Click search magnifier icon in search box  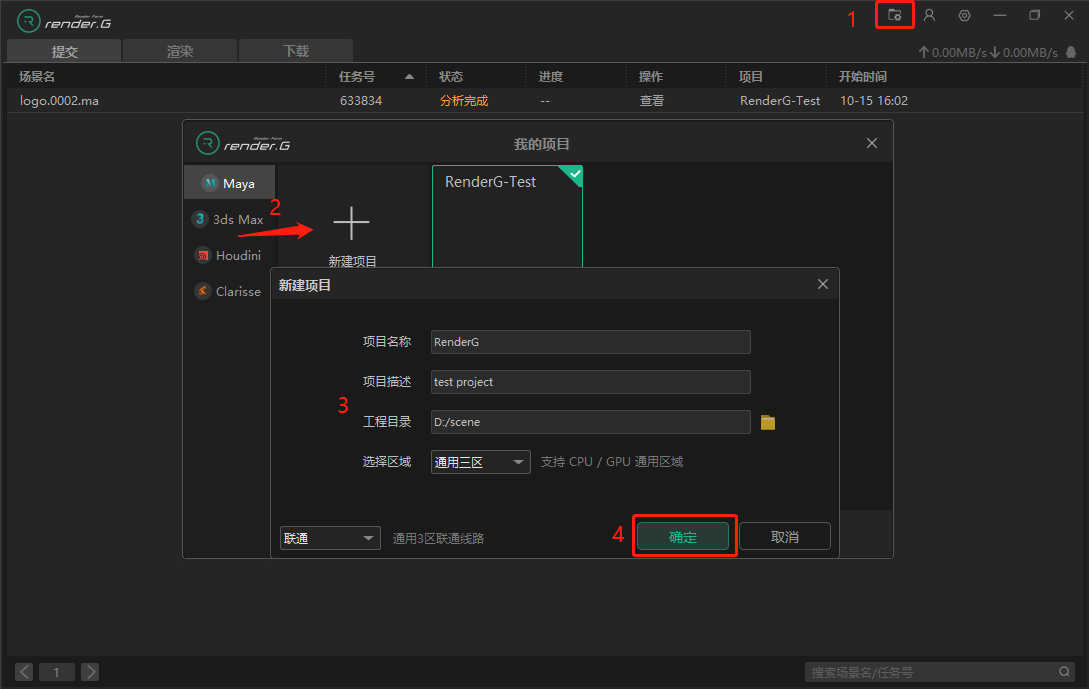(x=1065, y=672)
